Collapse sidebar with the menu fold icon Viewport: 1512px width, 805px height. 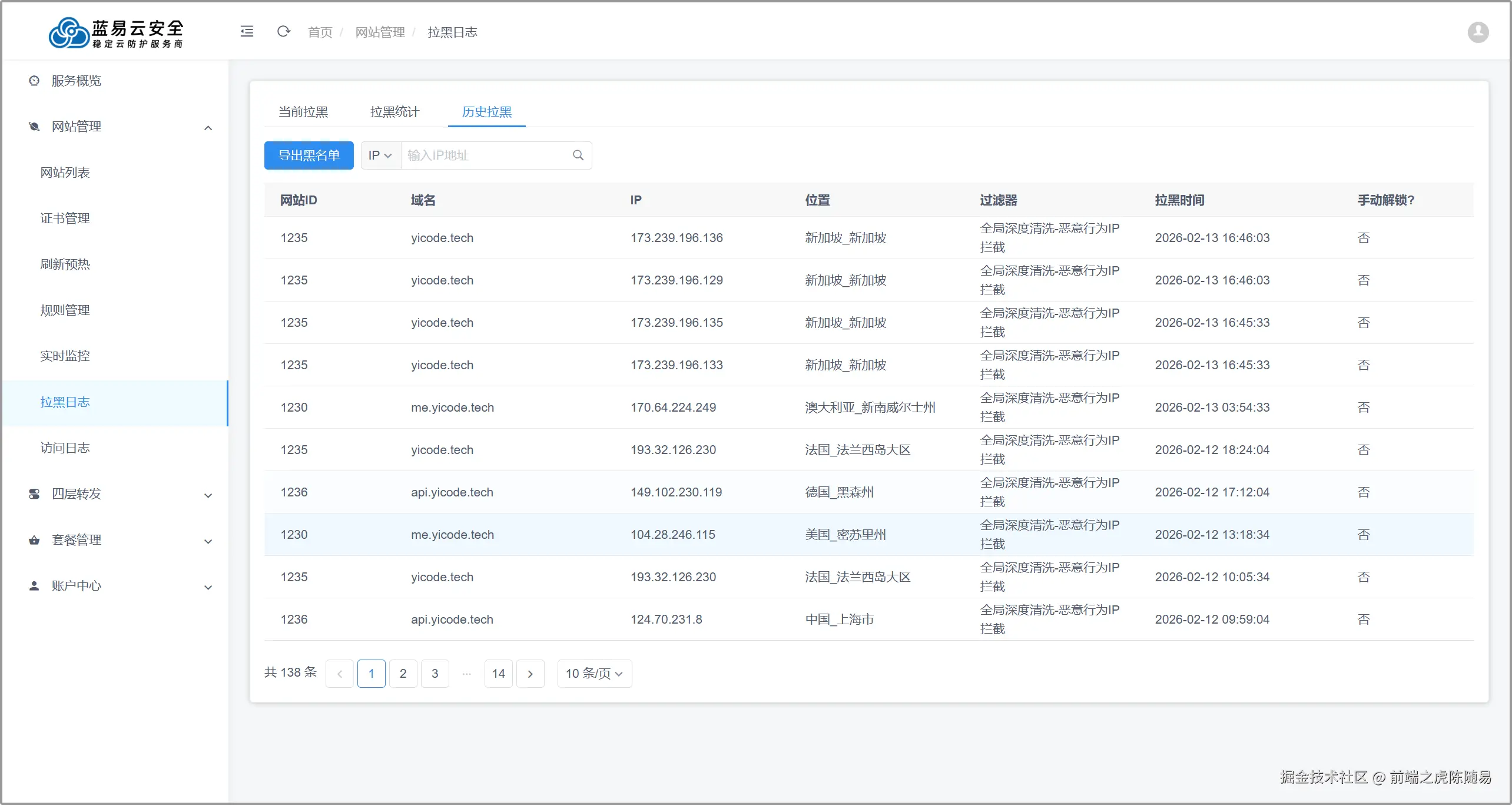coord(247,32)
